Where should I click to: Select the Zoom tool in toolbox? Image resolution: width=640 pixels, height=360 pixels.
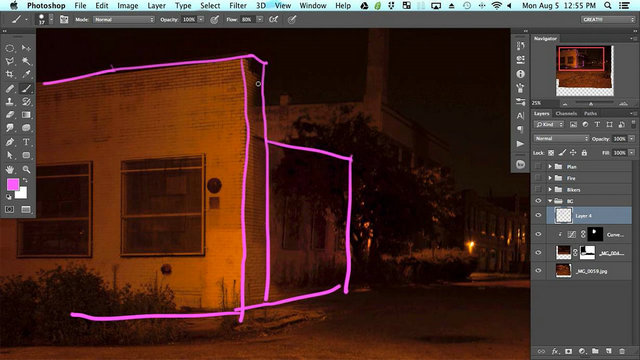26,169
